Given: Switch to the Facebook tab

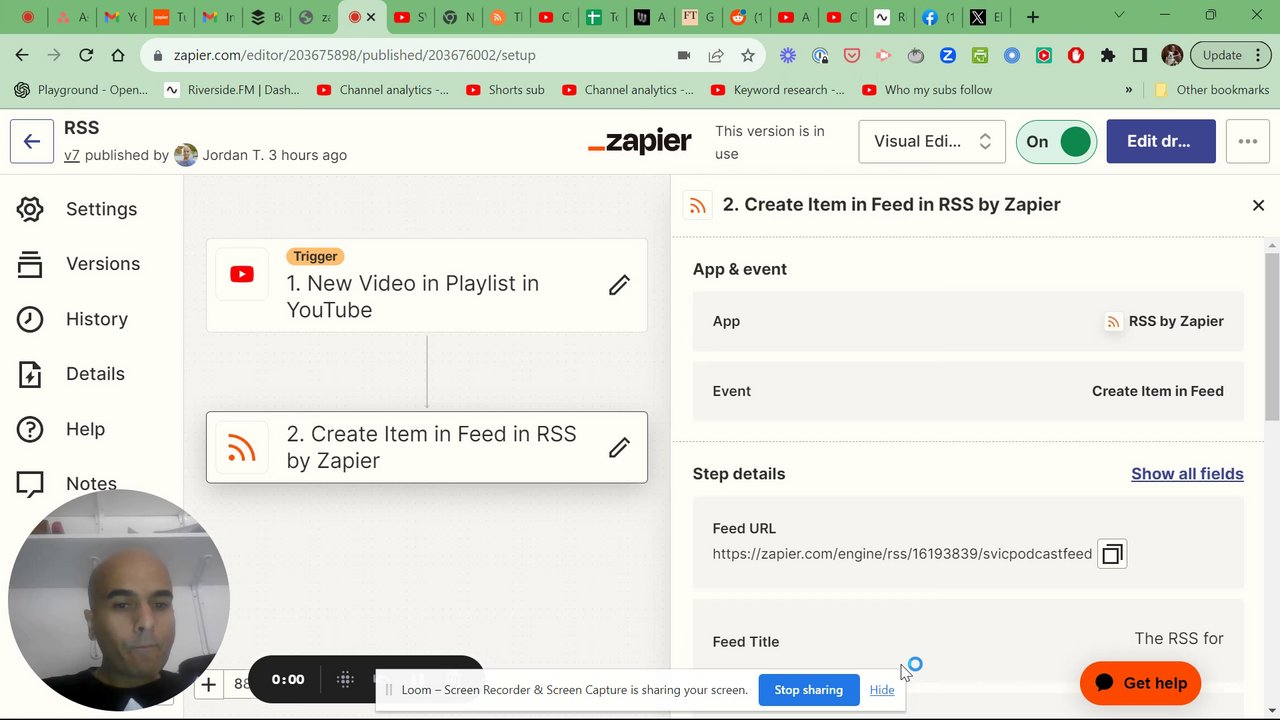Looking at the screenshot, I should (937, 17).
